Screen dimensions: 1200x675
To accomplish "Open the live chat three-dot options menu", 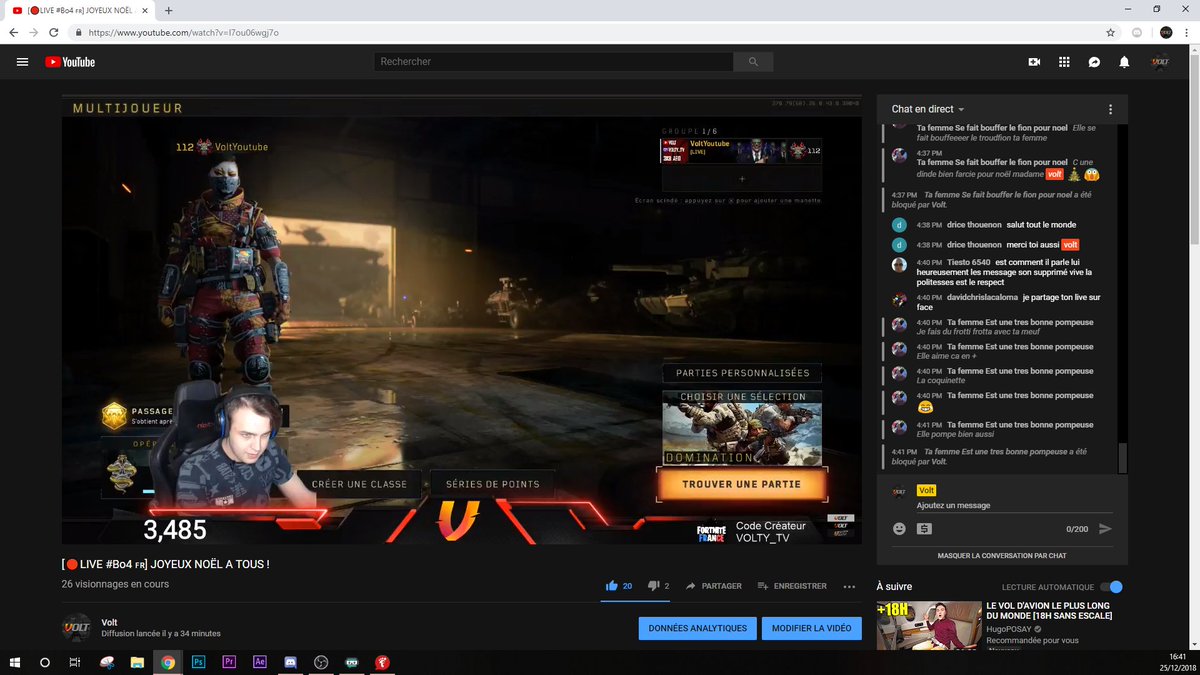I will 1110,109.
